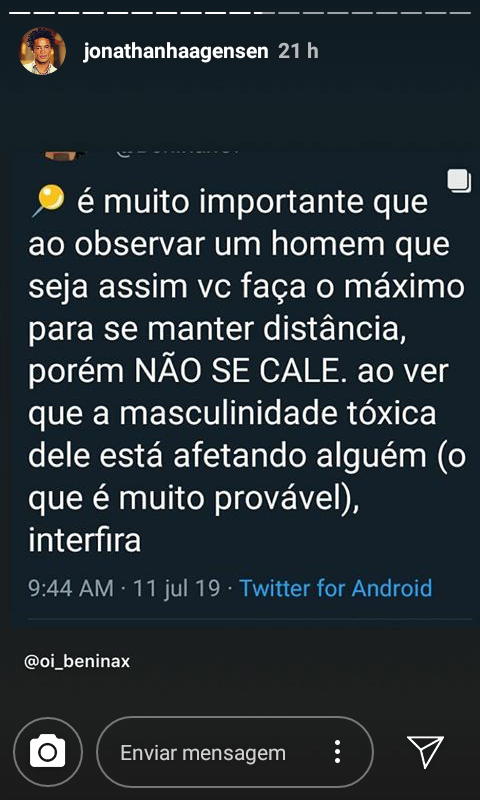Tap the paper plane share icon
480x800 pixels.
pos(425,752)
